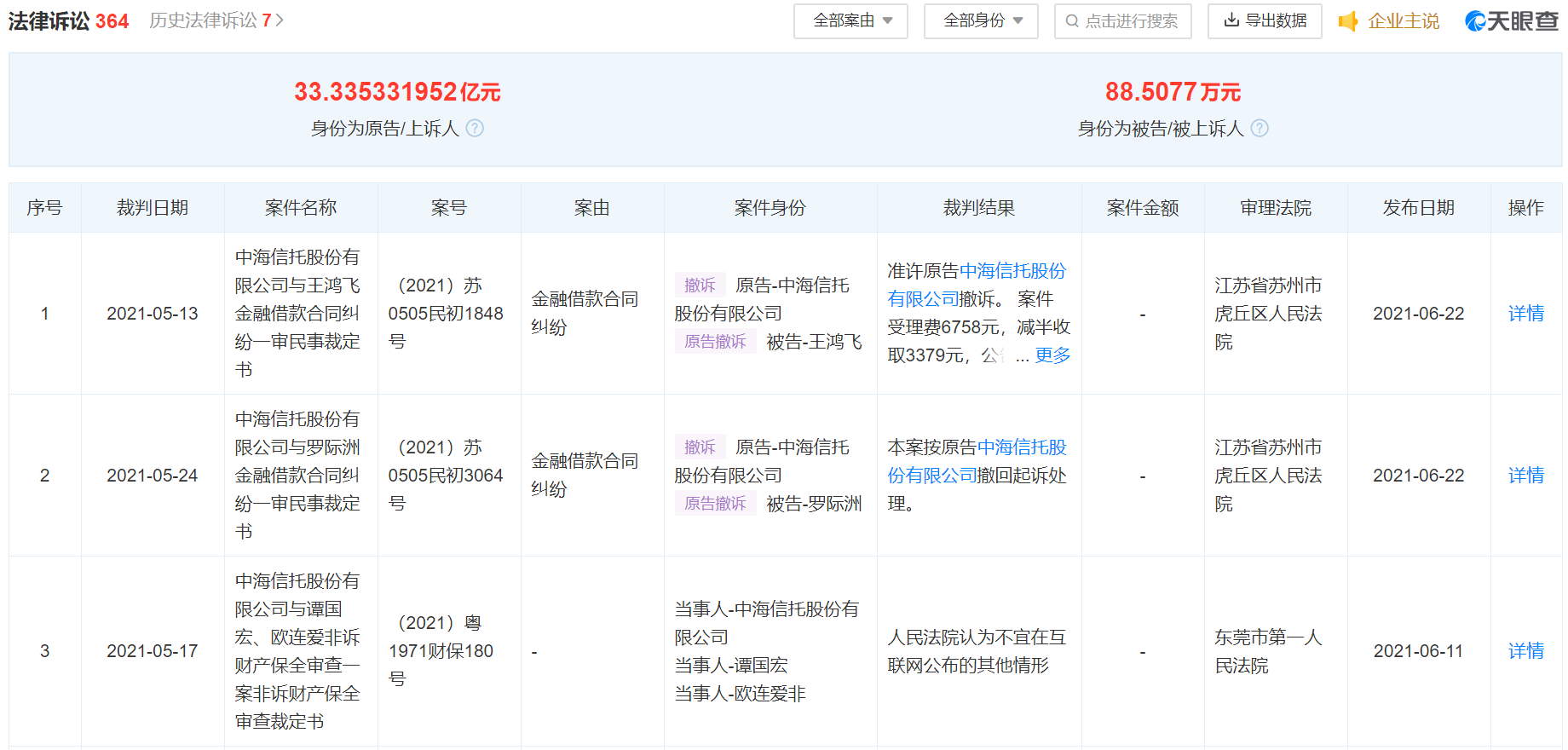Viewport: 1568px width, 750px height.
Task: Click the date 2021-05-13 cell
Action: [x=153, y=314]
